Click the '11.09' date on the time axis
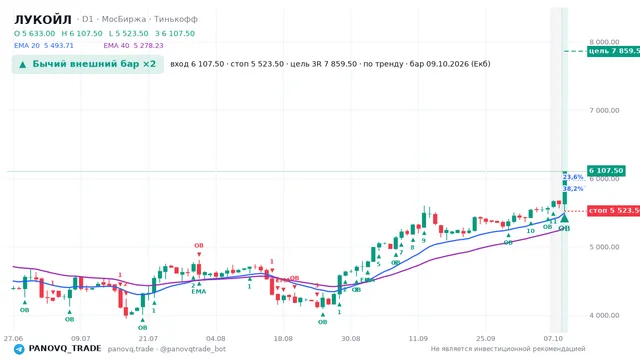 [418, 339]
